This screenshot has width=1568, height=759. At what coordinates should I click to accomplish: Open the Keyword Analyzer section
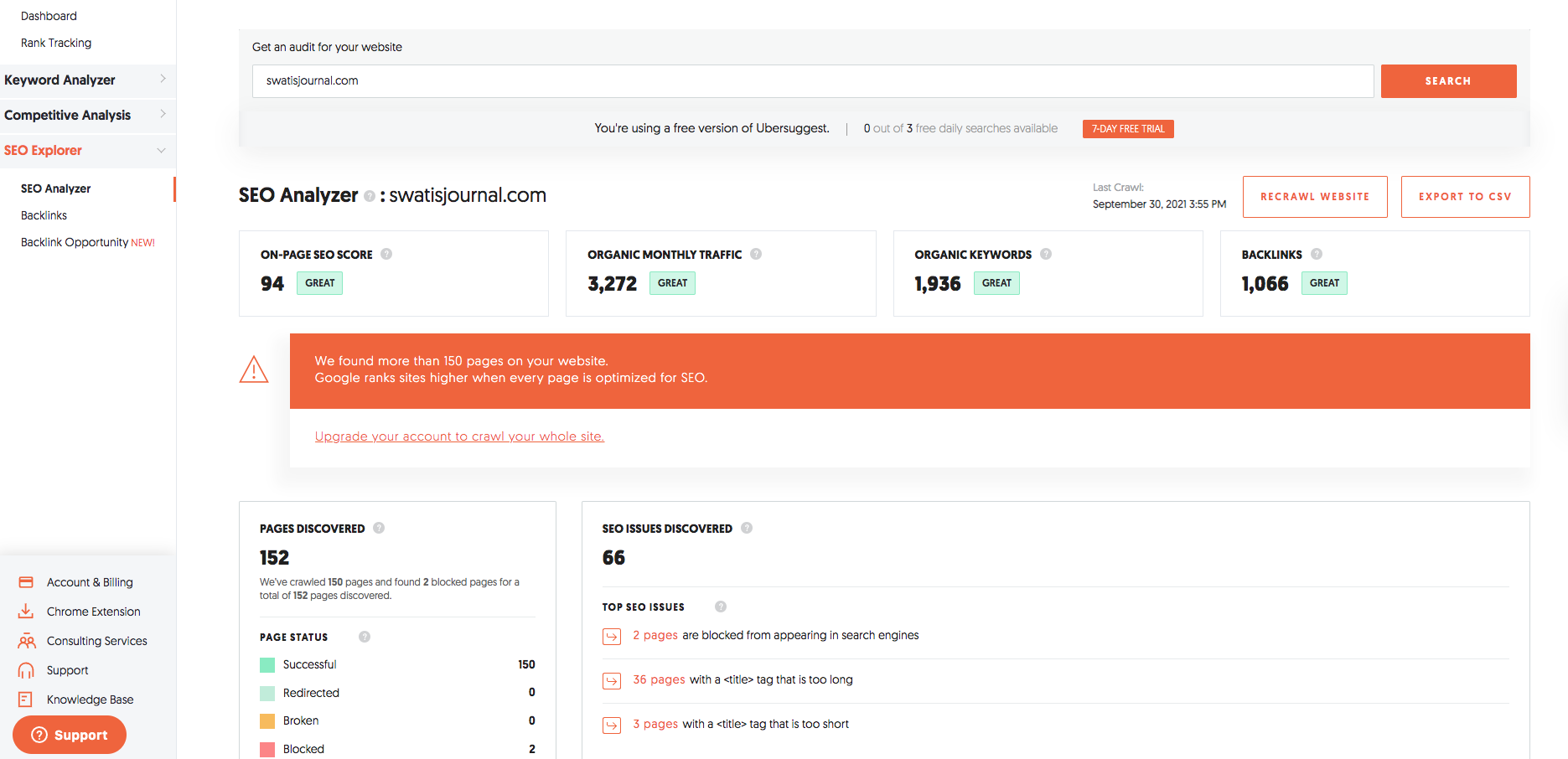[x=60, y=80]
